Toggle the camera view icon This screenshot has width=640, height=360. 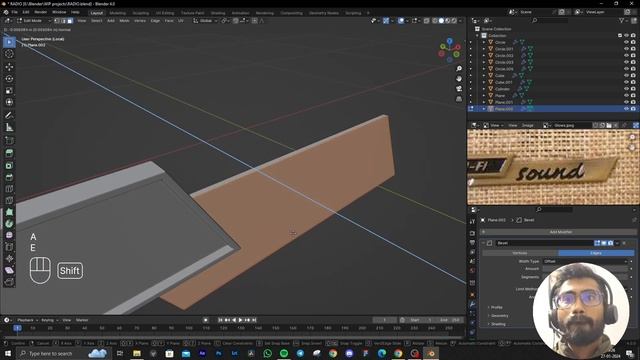[x=459, y=89]
